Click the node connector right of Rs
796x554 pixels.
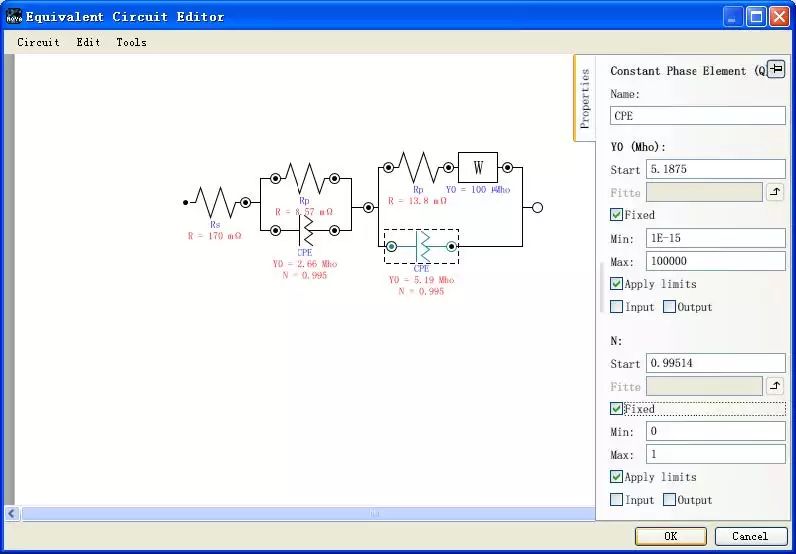[x=246, y=203]
